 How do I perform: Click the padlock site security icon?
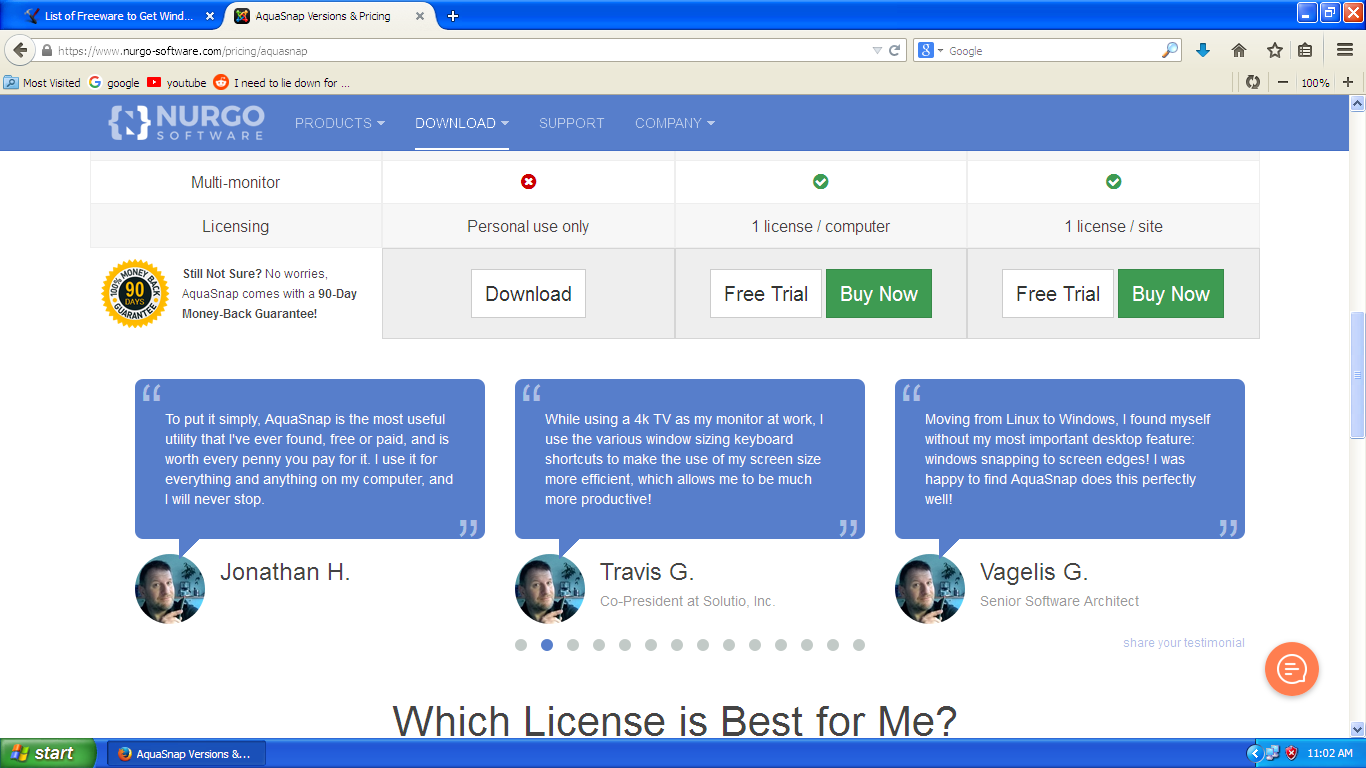click(x=46, y=50)
